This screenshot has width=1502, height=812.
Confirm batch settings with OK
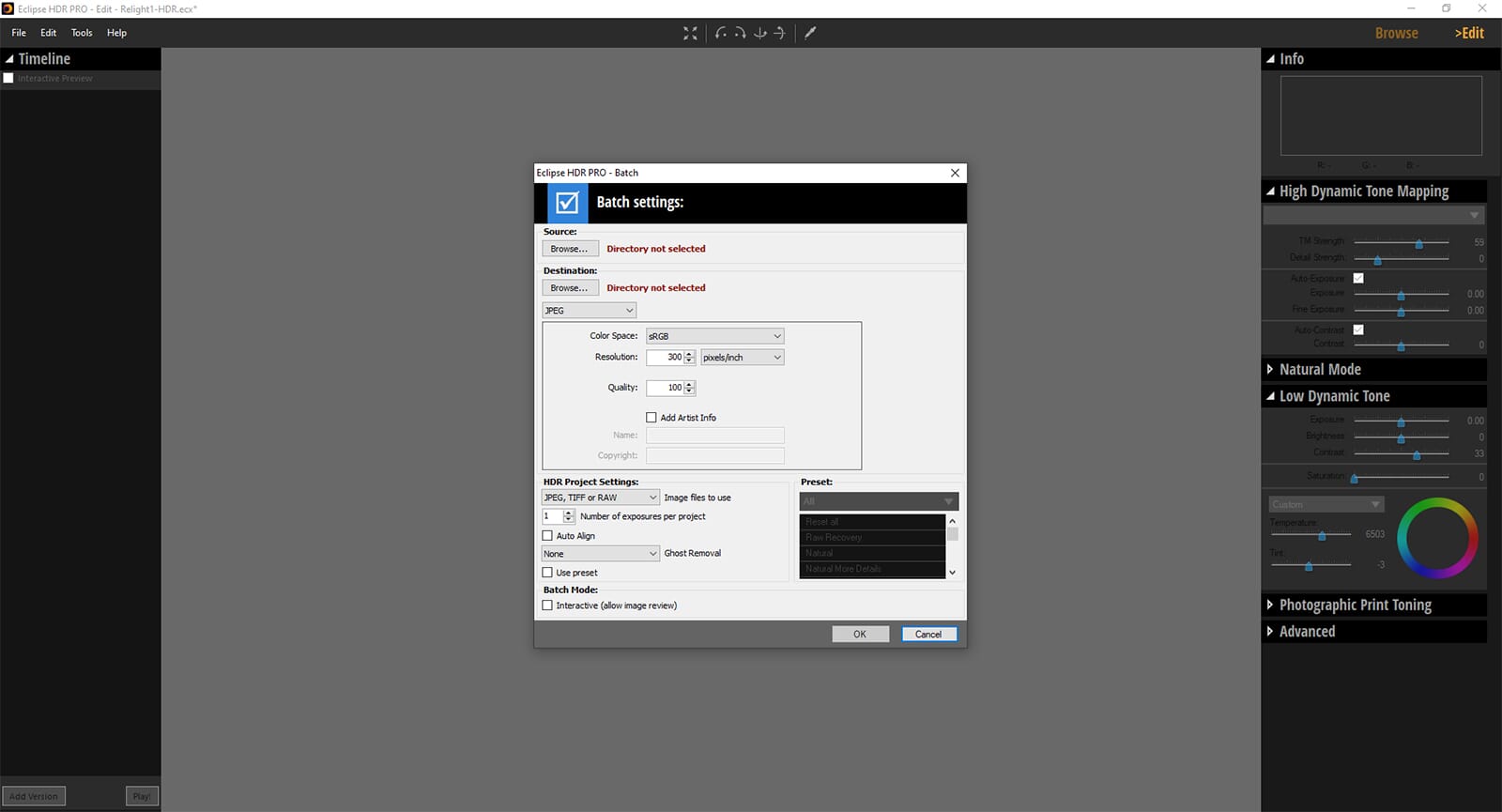(860, 635)
